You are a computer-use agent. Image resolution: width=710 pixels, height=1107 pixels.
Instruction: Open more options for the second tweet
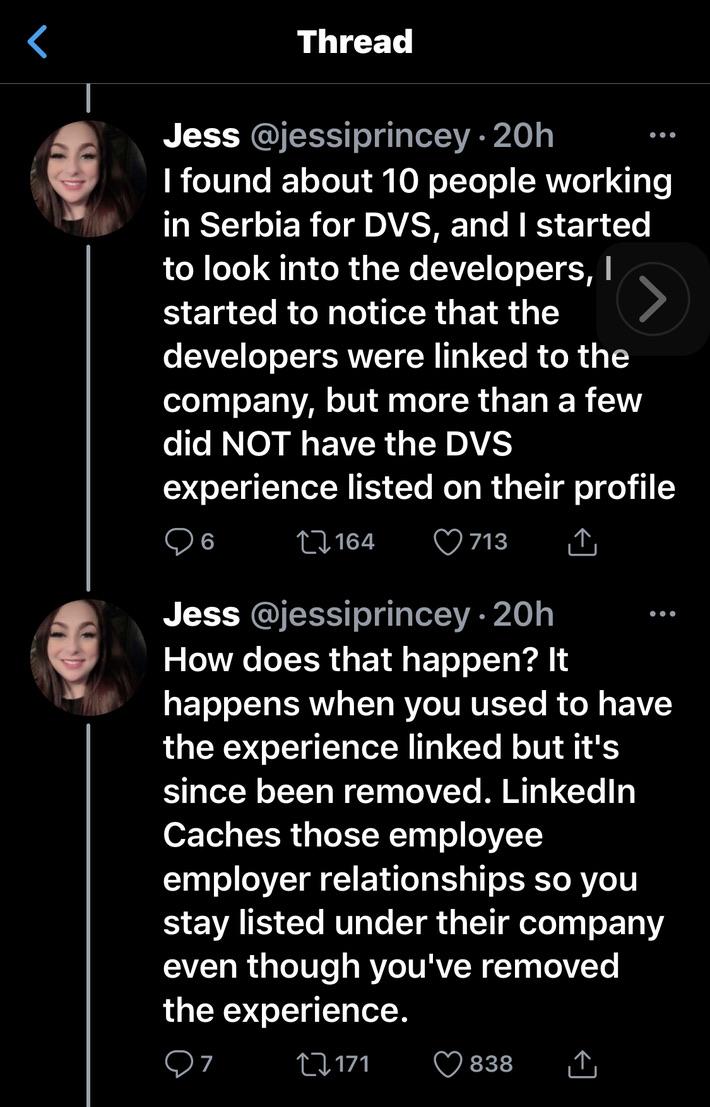click(662, 614)
